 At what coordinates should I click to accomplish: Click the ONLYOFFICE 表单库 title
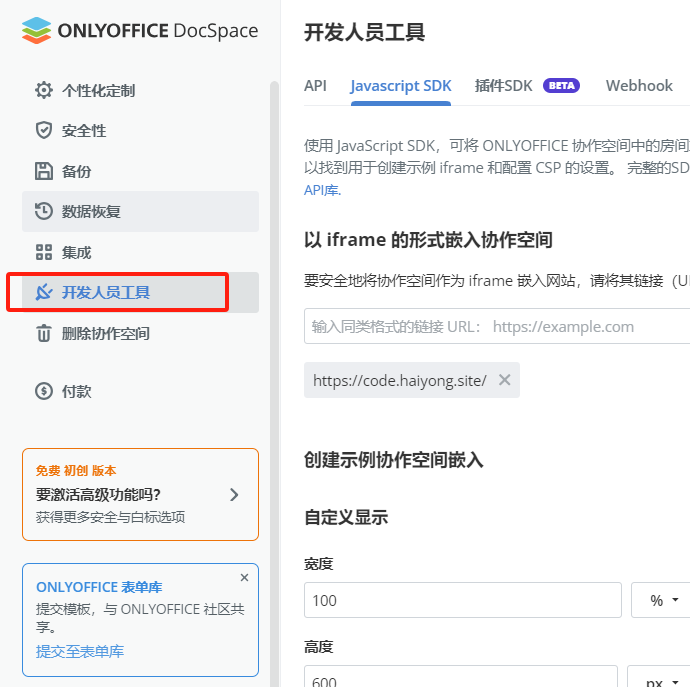tap(99, 587)
